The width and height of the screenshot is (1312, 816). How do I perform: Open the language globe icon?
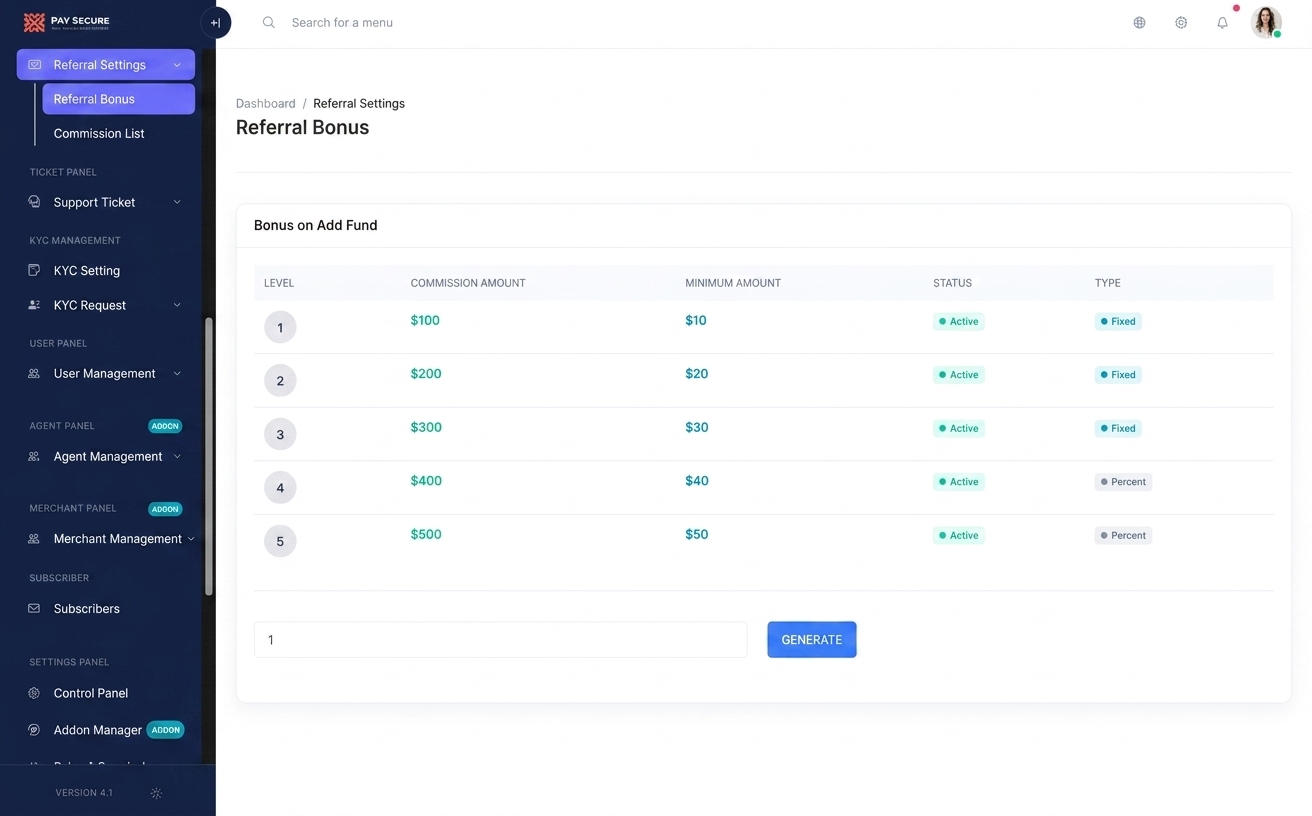(1139, 22)
